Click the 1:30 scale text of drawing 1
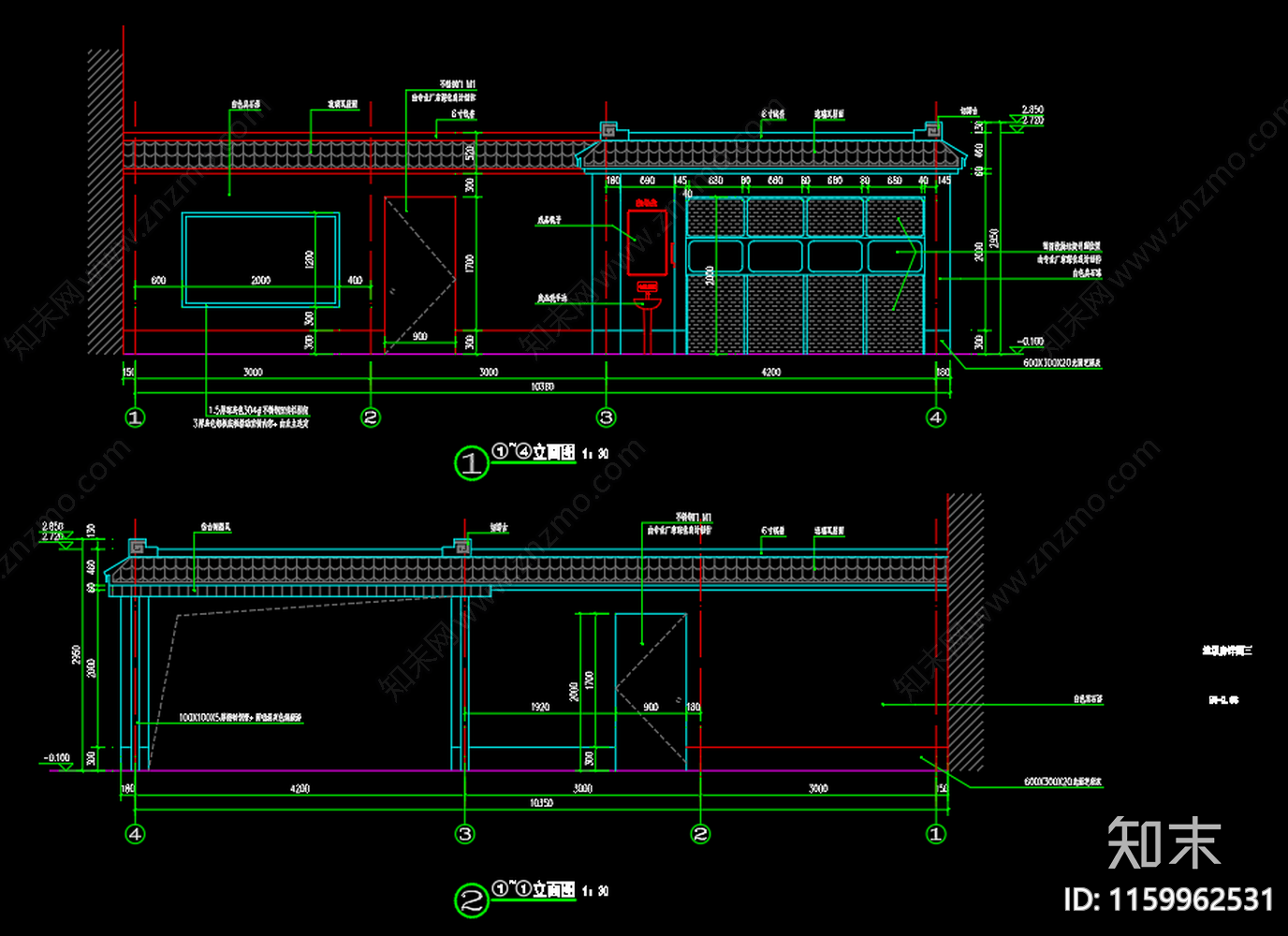Image resolution: width=1288 pixels, height=936 pixels. (x=595, y=454)
